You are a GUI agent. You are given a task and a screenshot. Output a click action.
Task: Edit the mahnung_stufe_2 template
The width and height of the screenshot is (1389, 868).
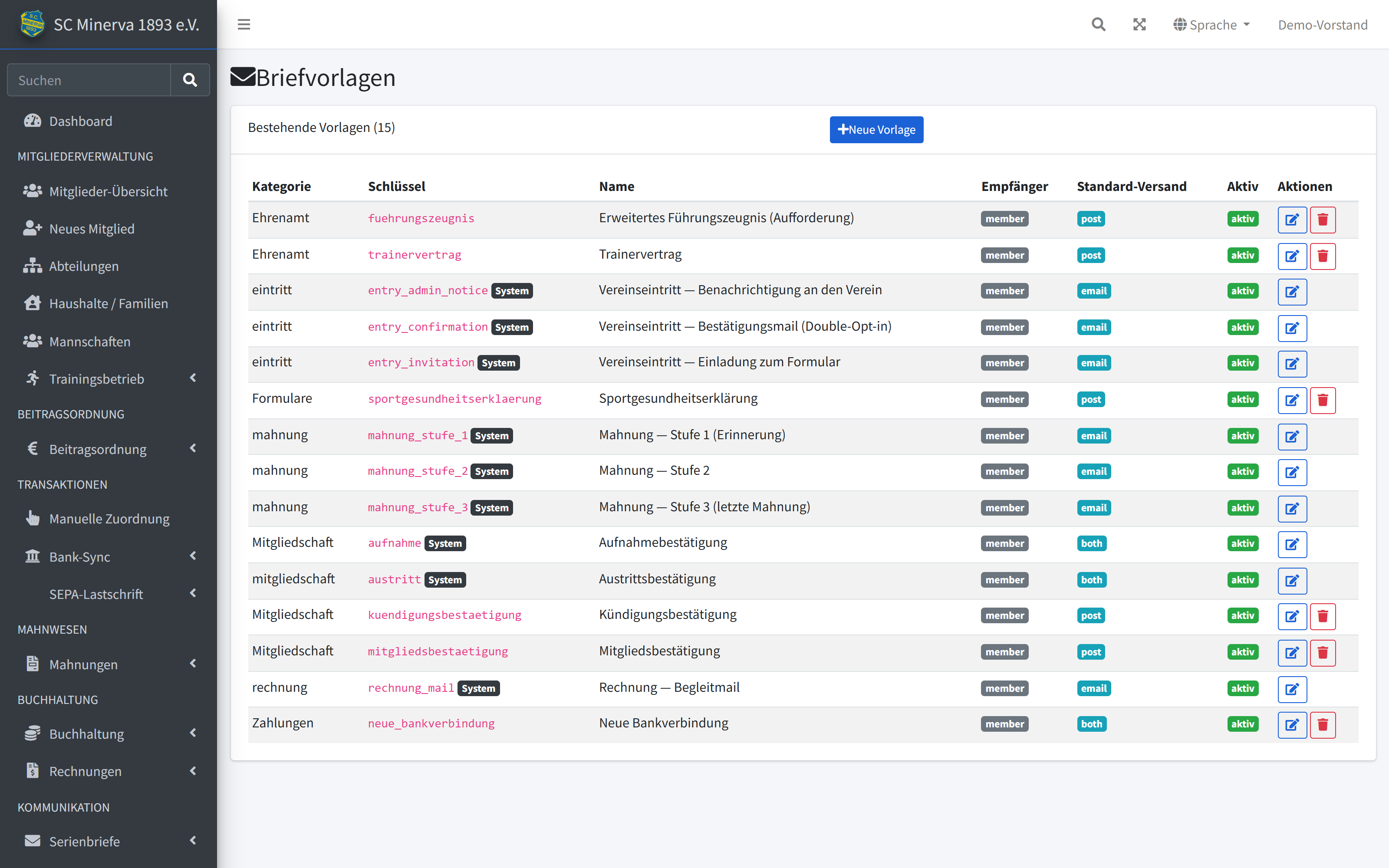[1292, 472]
